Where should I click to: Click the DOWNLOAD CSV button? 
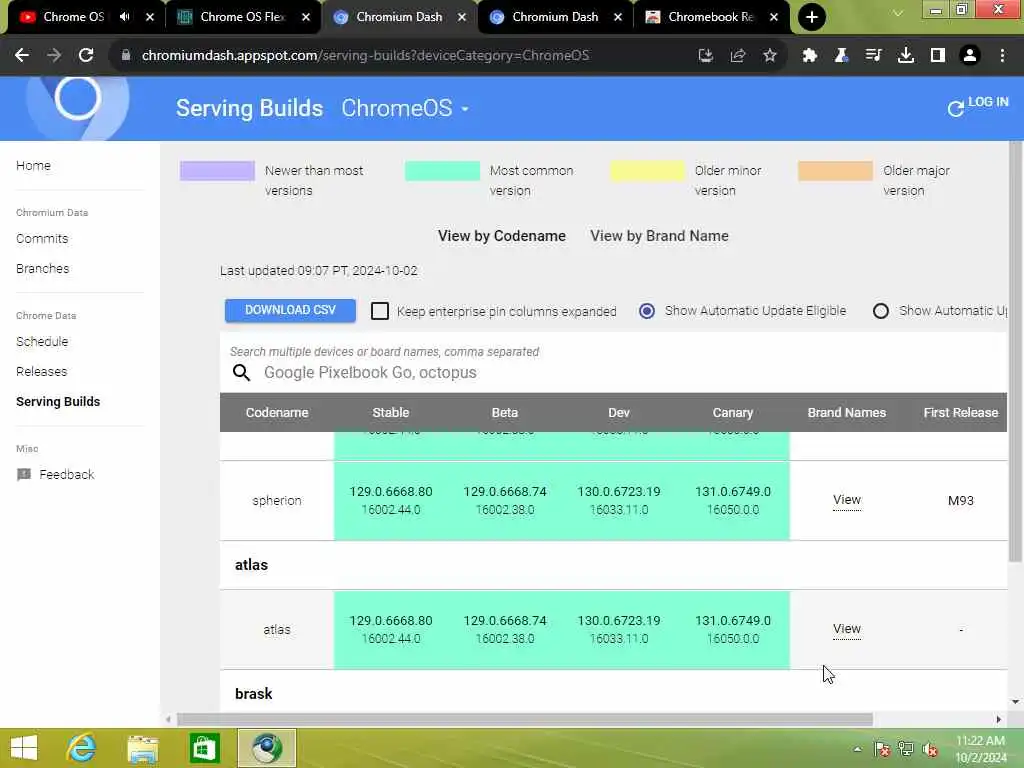coord(290,310)
